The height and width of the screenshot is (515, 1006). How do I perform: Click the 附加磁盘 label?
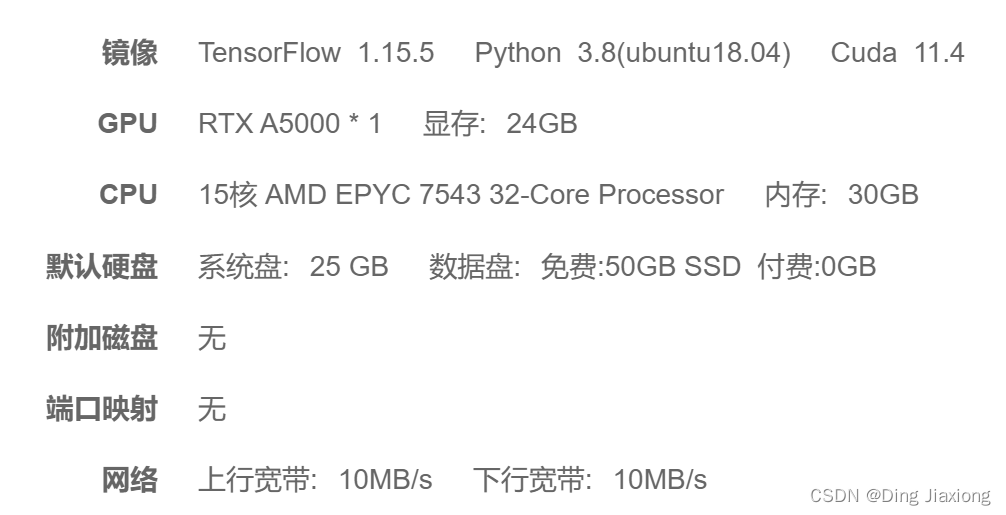(x=102, y=337)
